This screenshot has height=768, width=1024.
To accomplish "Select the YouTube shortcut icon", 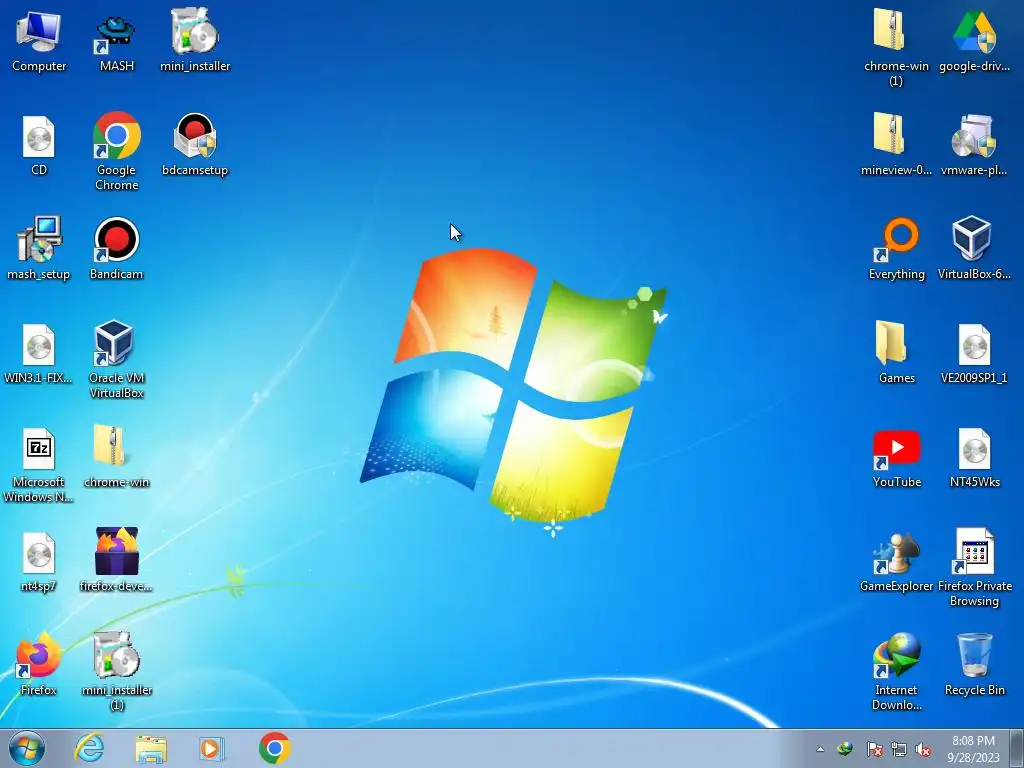I will tap(896, 458).
